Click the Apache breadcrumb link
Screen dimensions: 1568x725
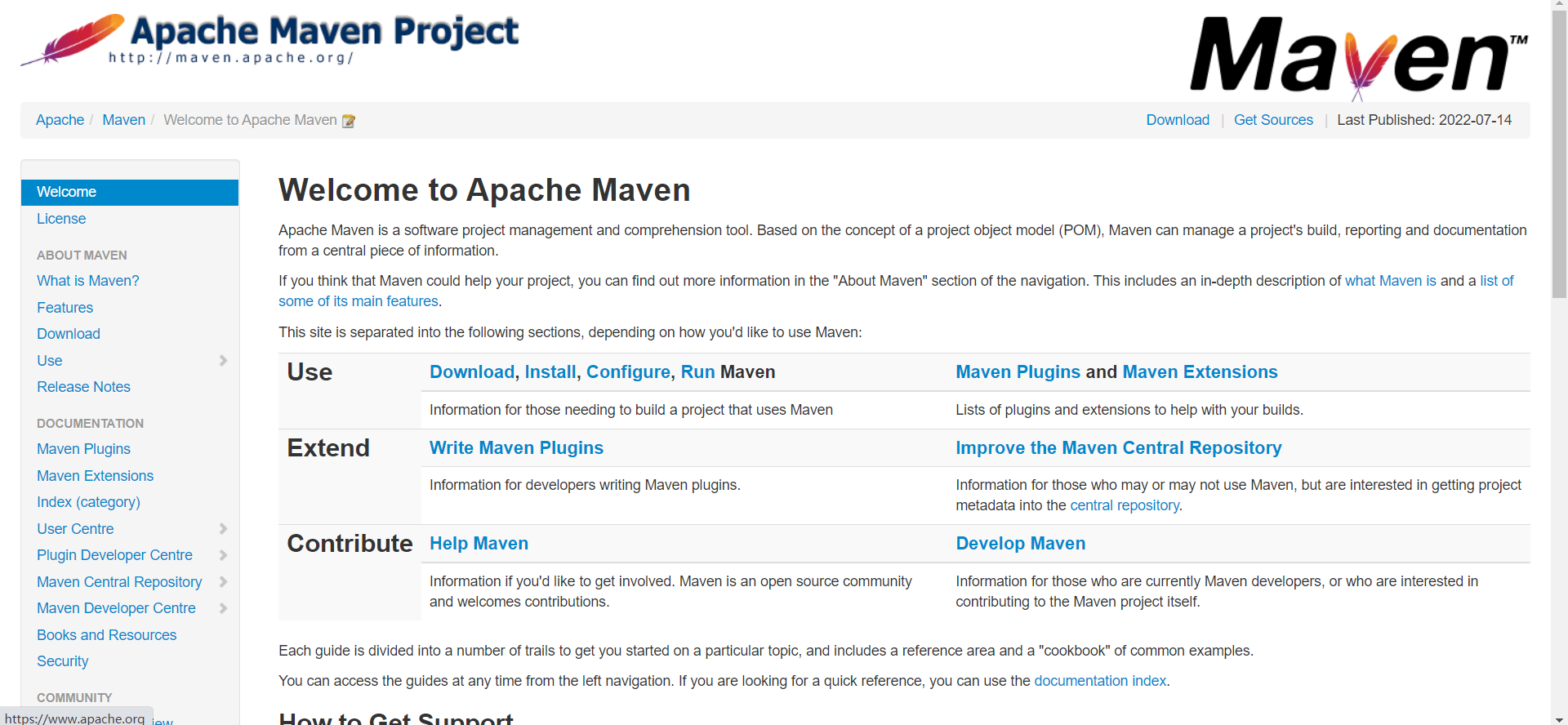tap(60, 120)
